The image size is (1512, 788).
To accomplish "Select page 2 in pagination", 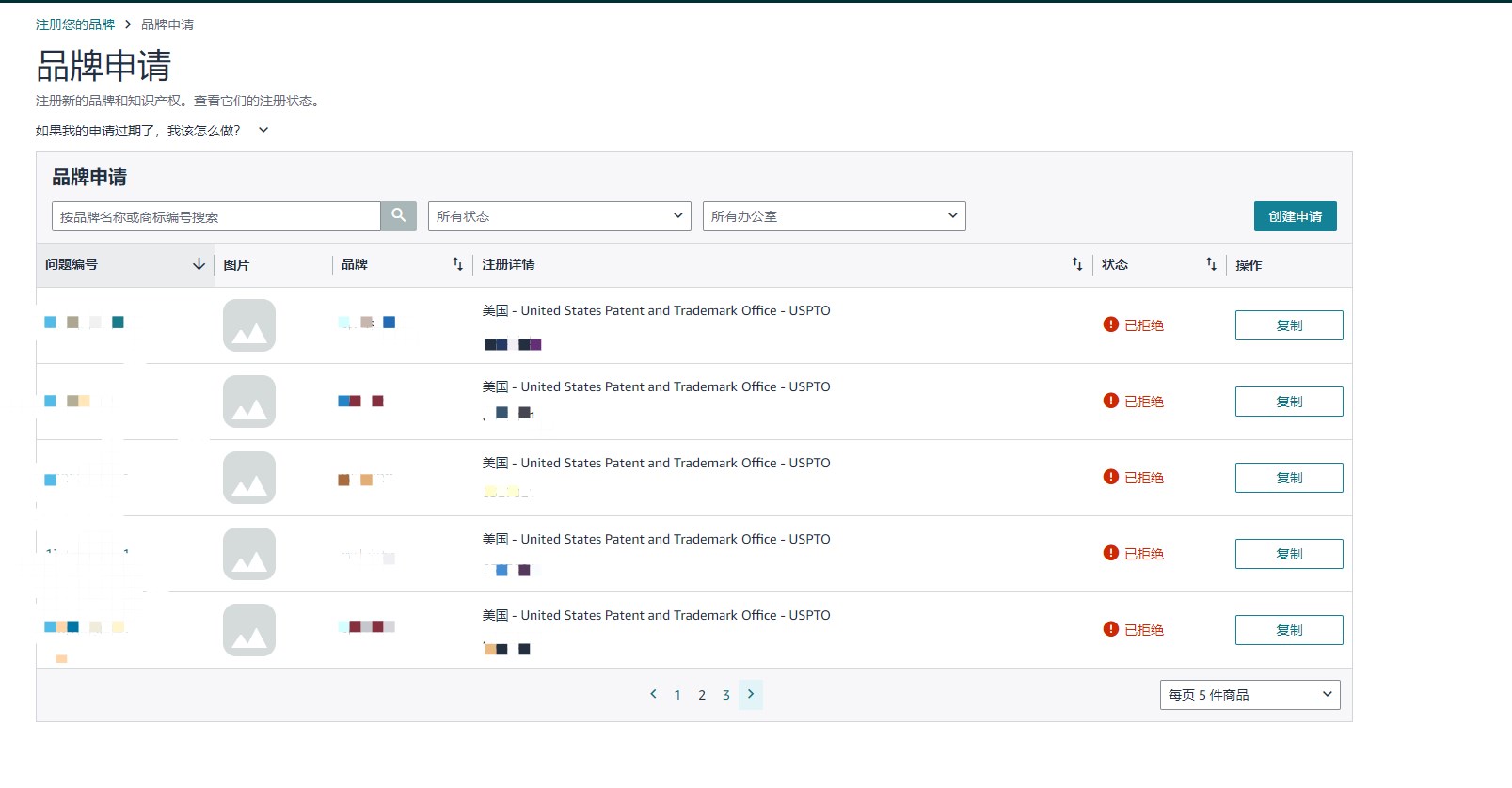I will pyautogui.click(x=702, y=695).
